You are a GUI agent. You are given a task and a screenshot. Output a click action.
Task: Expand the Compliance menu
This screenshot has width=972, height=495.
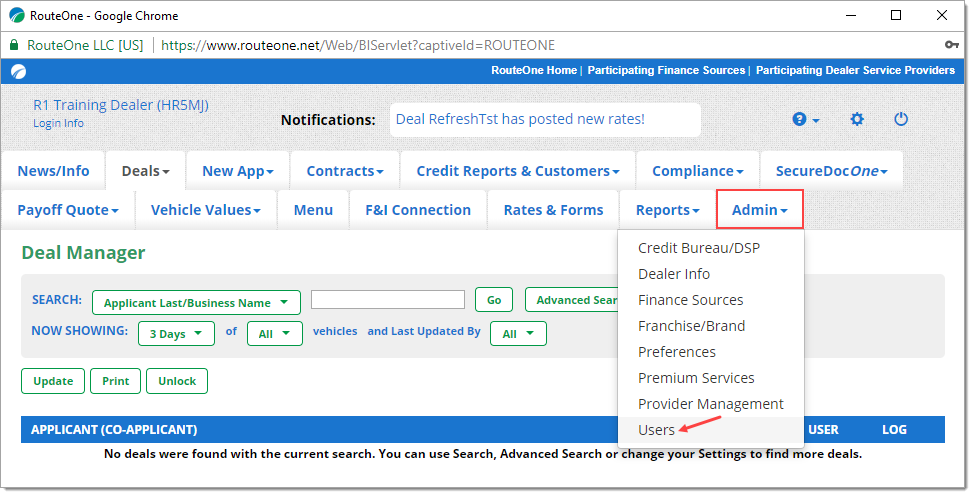697,171
